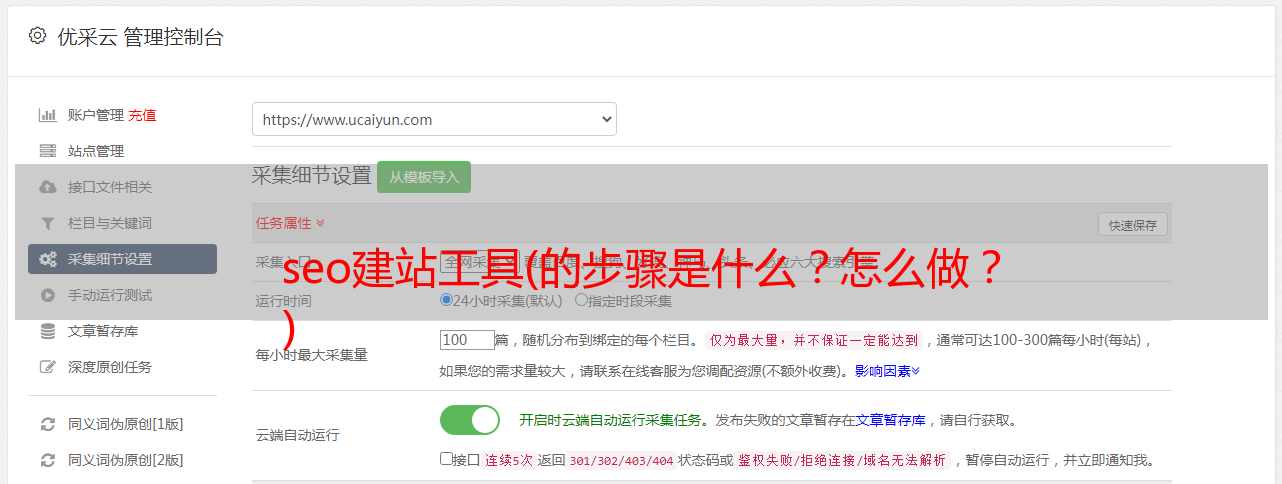Collapse the 任务属性 section
1282x484 pixels.
(x=290, y=223)
